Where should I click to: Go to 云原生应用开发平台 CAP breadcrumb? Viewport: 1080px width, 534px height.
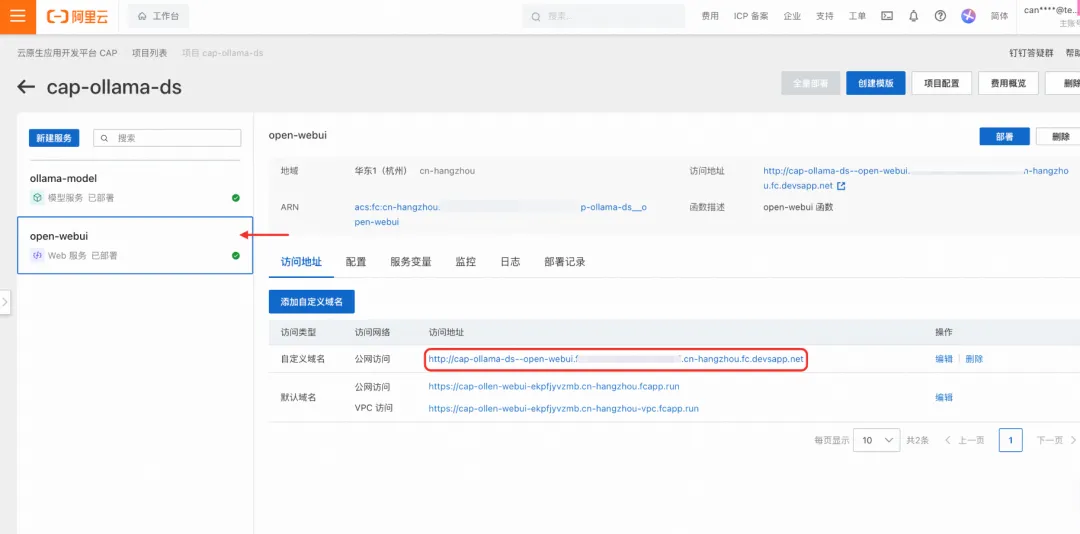point(68,53)
